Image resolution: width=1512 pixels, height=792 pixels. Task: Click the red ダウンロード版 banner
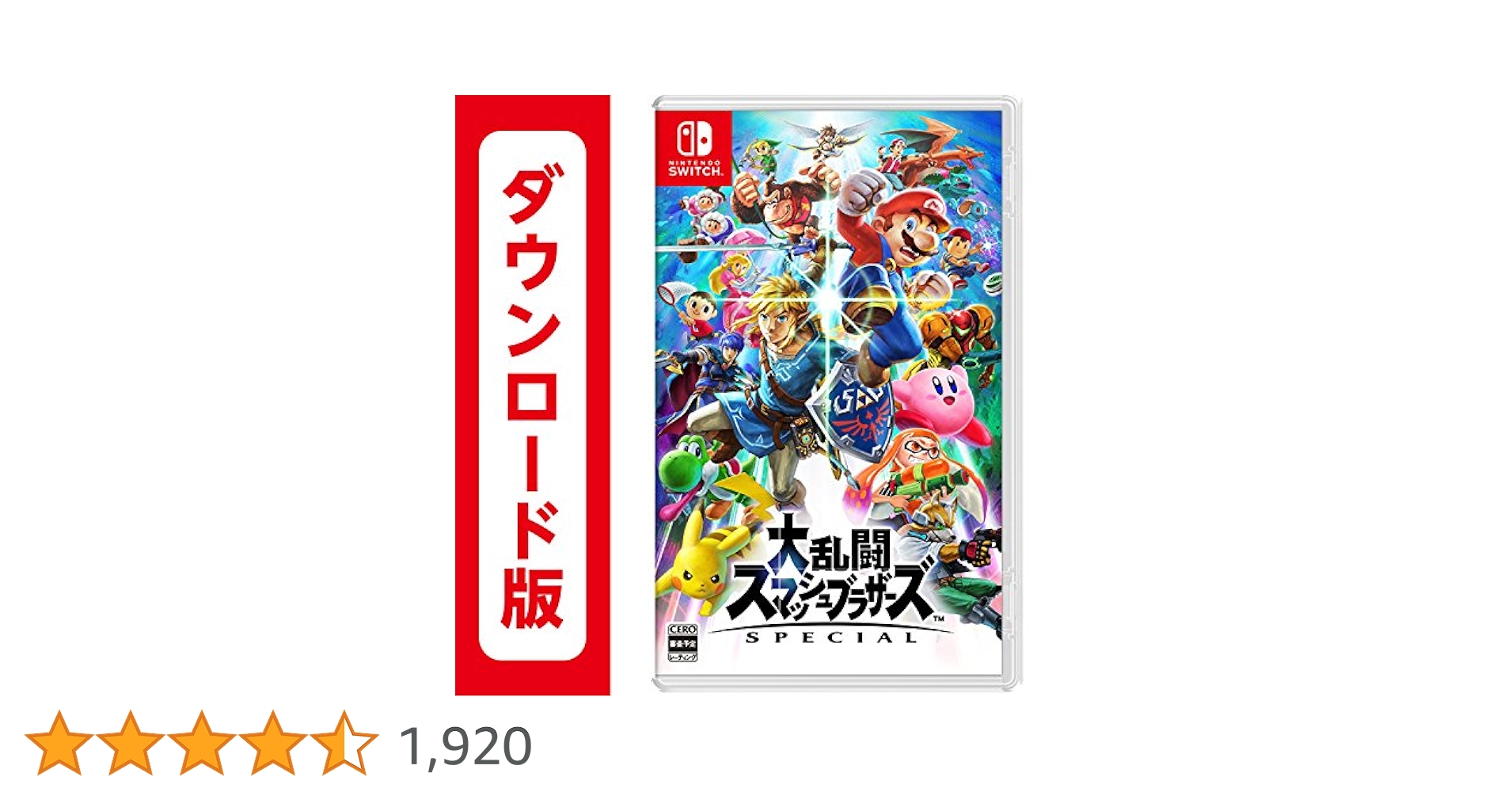[532, 395]
